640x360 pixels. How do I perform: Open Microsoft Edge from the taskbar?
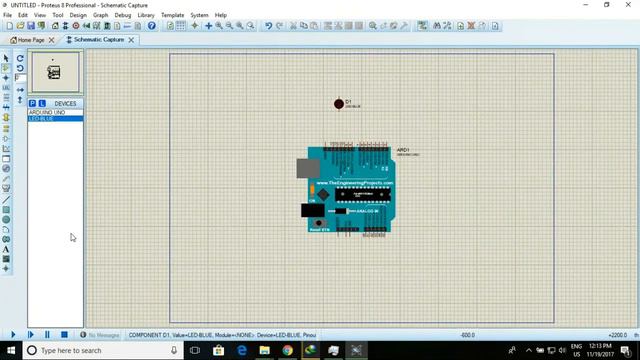(242, 350)
